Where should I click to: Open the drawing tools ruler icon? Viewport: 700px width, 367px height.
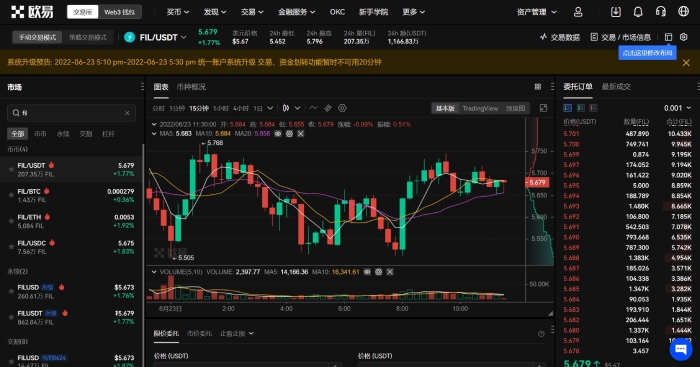328,108
